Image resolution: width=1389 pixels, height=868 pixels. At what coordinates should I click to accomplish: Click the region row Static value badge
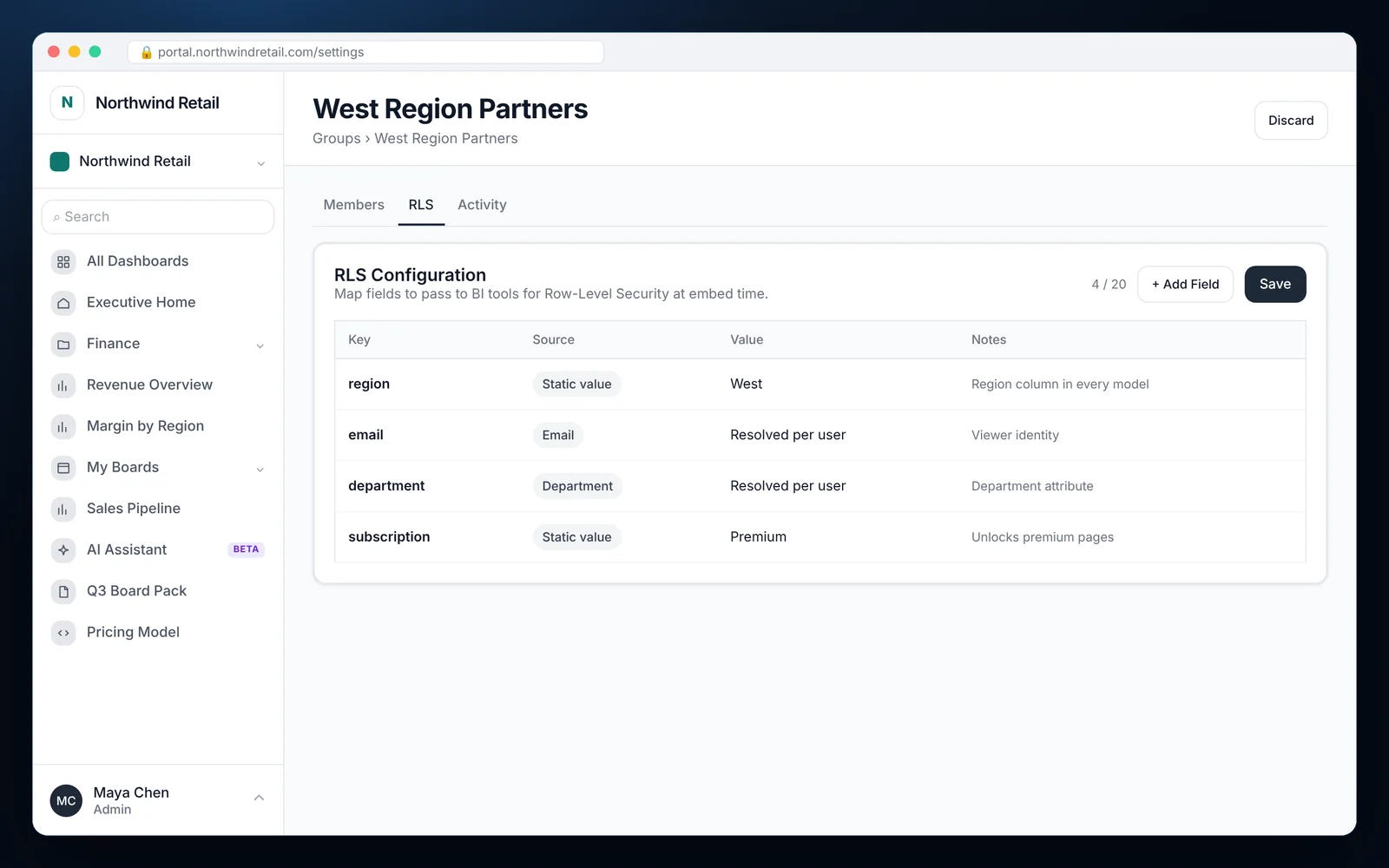(x=576, y=385)
